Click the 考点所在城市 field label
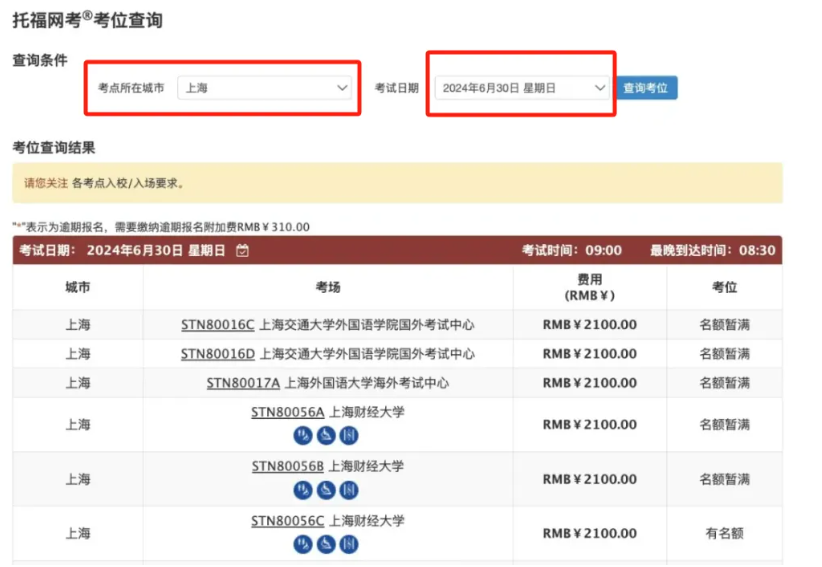This screenshot has width=822, height=567. point(131,88)
